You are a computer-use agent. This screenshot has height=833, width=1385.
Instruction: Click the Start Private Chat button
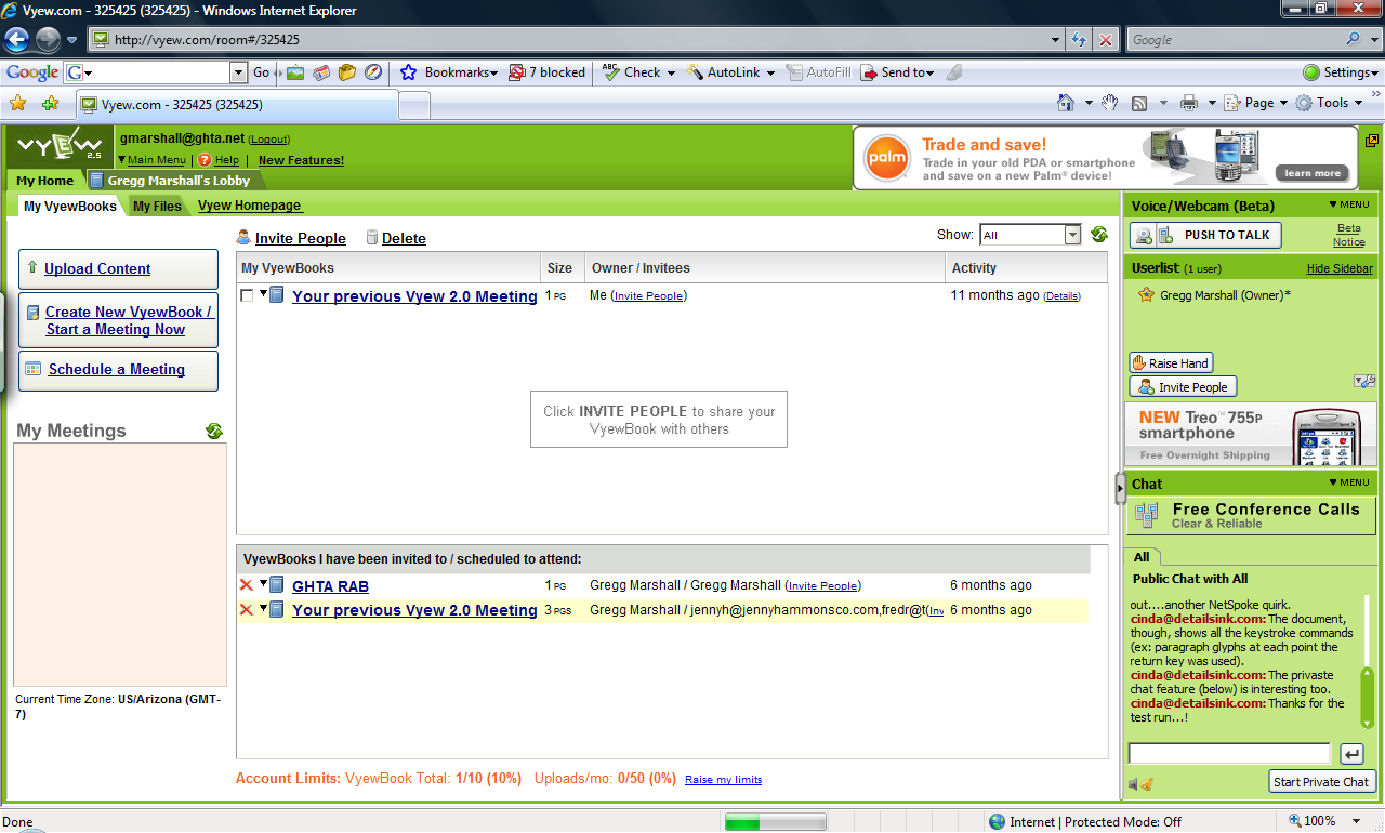[1321, 782]
